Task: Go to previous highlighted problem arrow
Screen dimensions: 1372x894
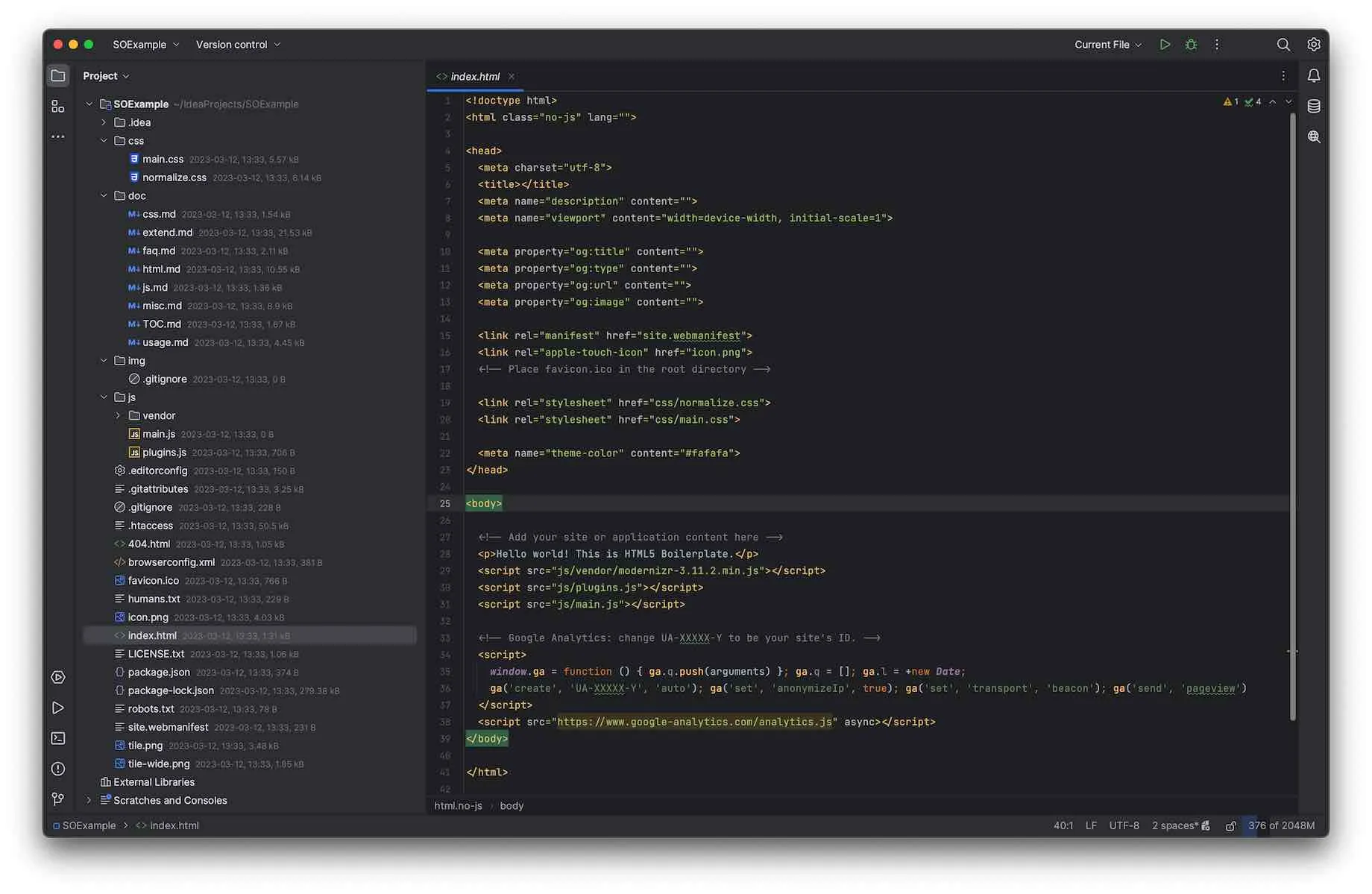Action: [1273, 101]
